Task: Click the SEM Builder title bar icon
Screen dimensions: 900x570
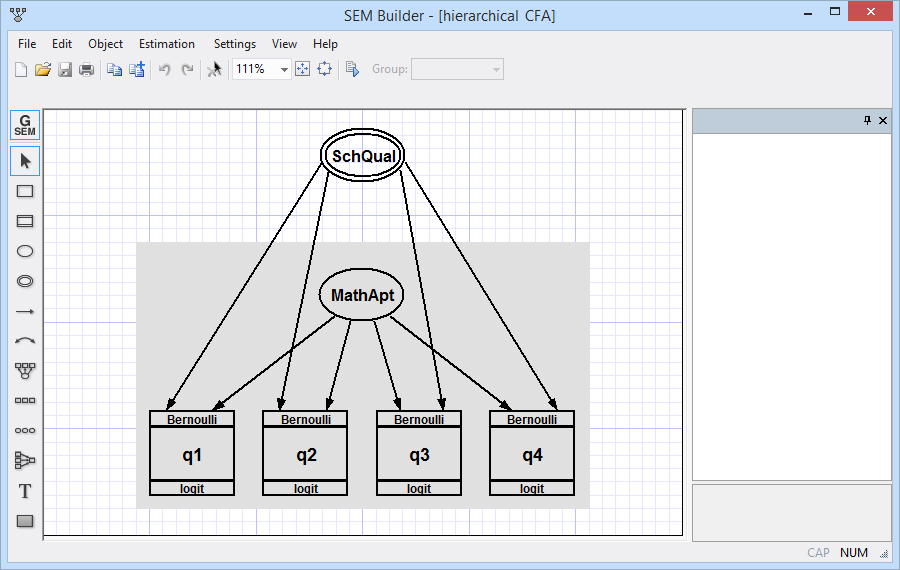Action: point(18,15)
